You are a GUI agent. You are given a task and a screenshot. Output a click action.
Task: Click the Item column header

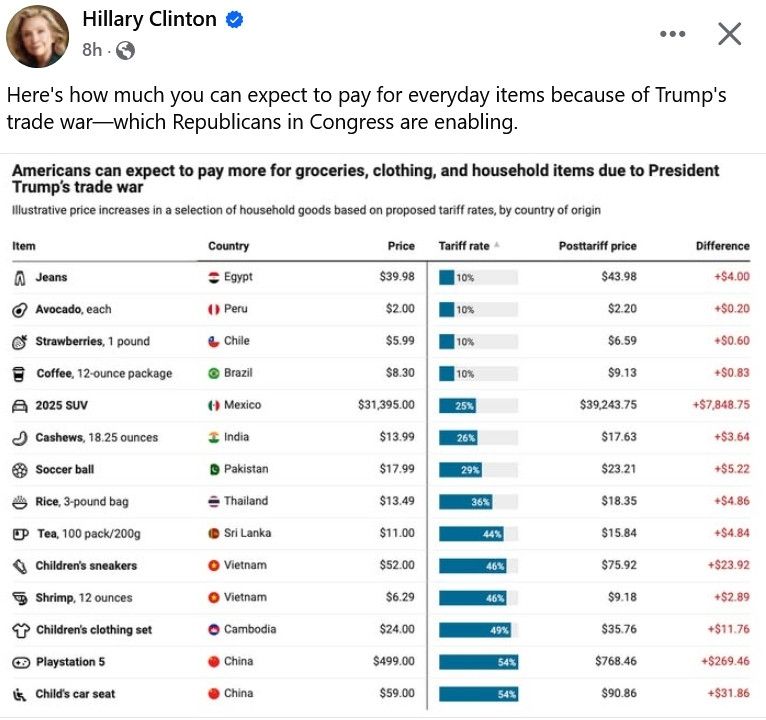[24, 246]
